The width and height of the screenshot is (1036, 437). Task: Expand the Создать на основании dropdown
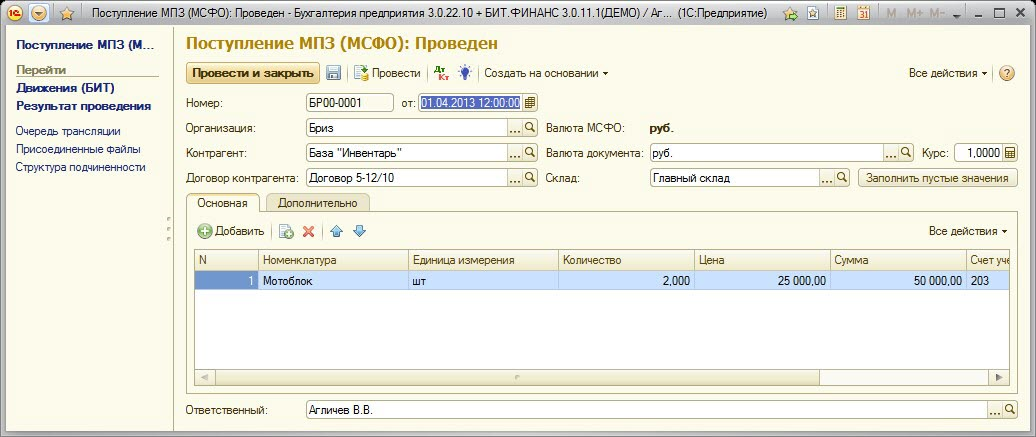546,73
